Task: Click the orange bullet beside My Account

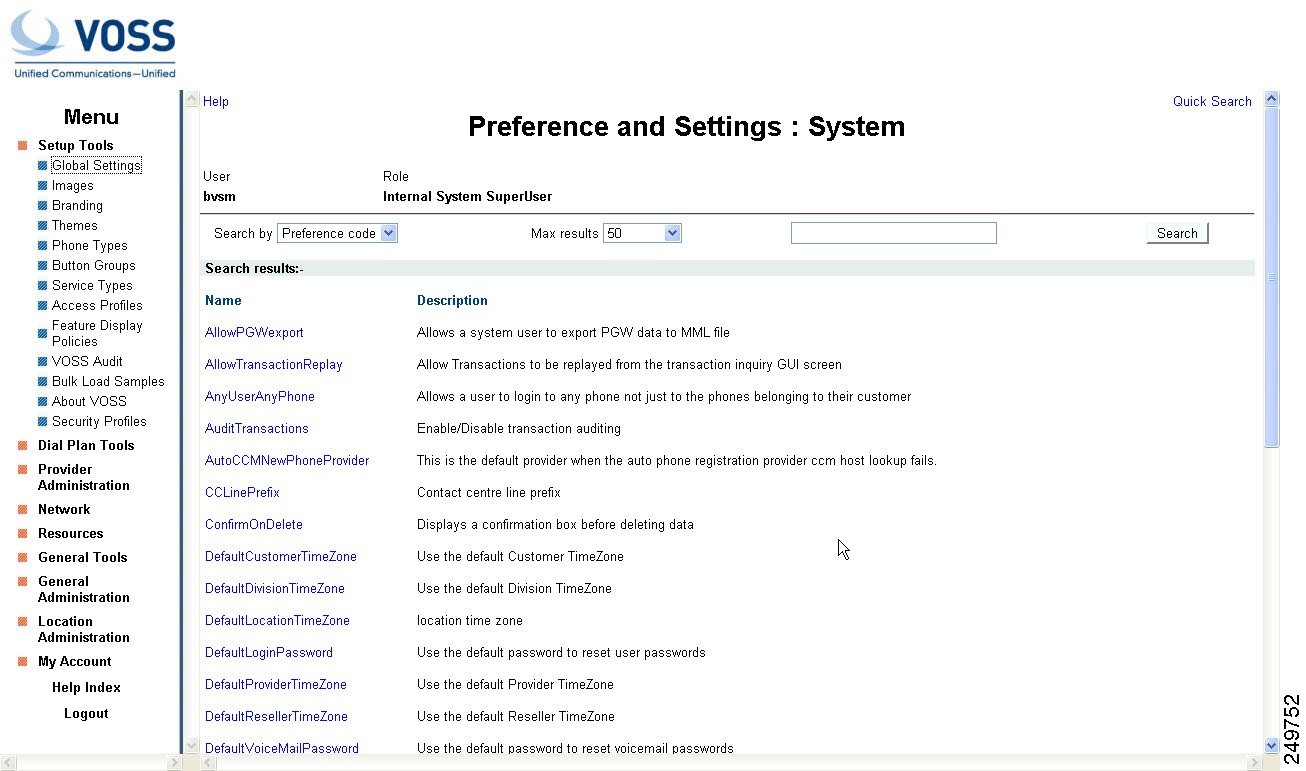Action: click(x=22, y=662)
